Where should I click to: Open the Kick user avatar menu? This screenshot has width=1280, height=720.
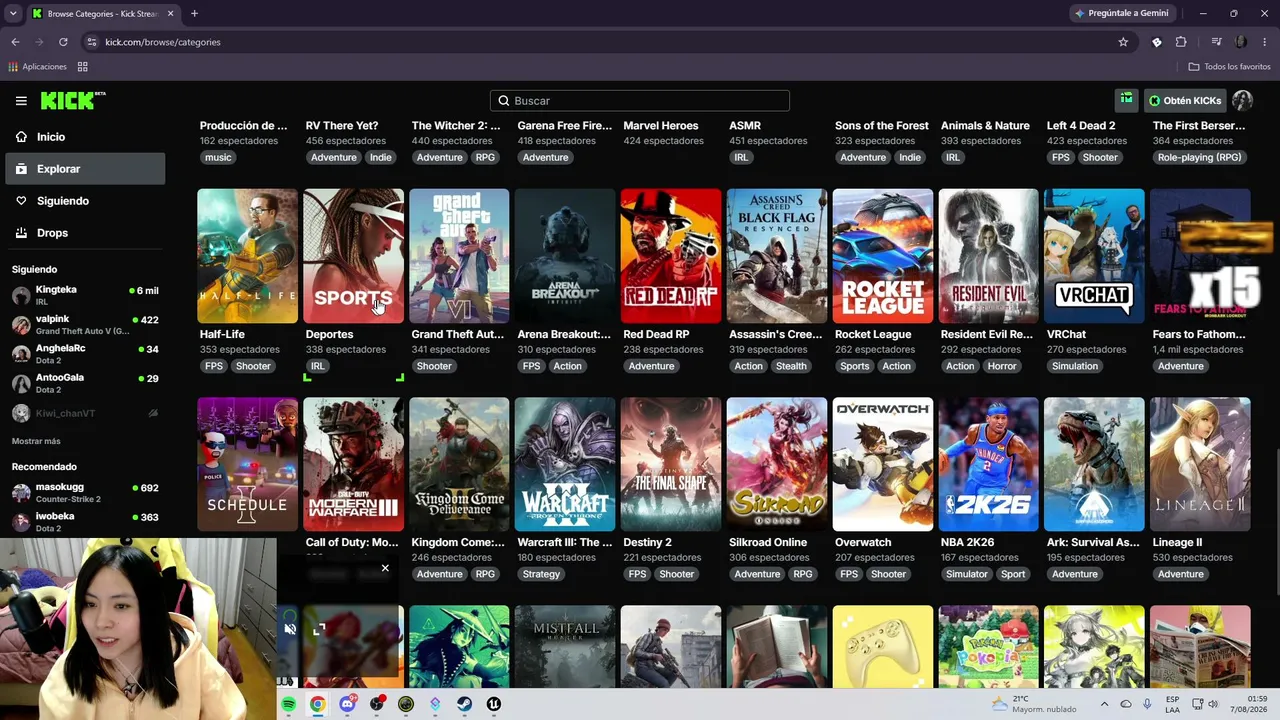[x=1243, y=101]
